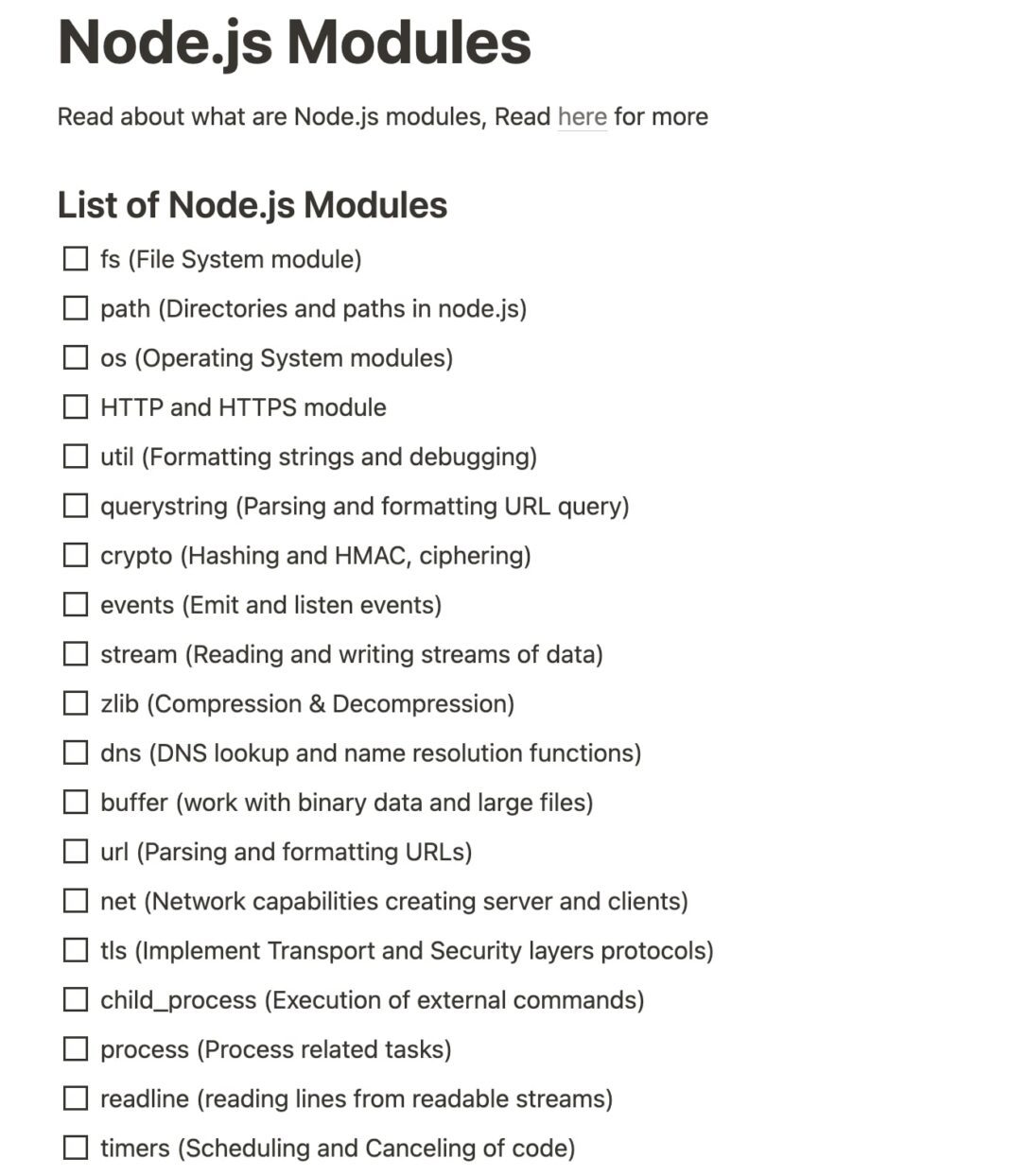
Task: Check the events module checkbox
Action: pyautogui.click(x=76, y=604)
